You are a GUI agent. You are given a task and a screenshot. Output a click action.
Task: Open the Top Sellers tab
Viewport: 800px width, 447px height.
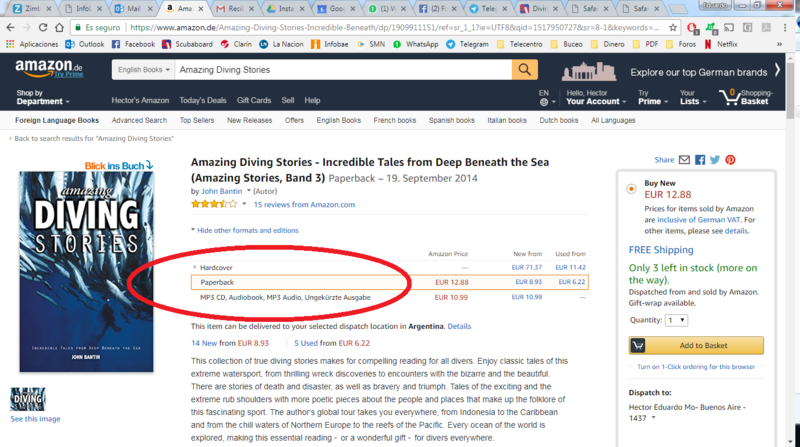coord(197,120)
